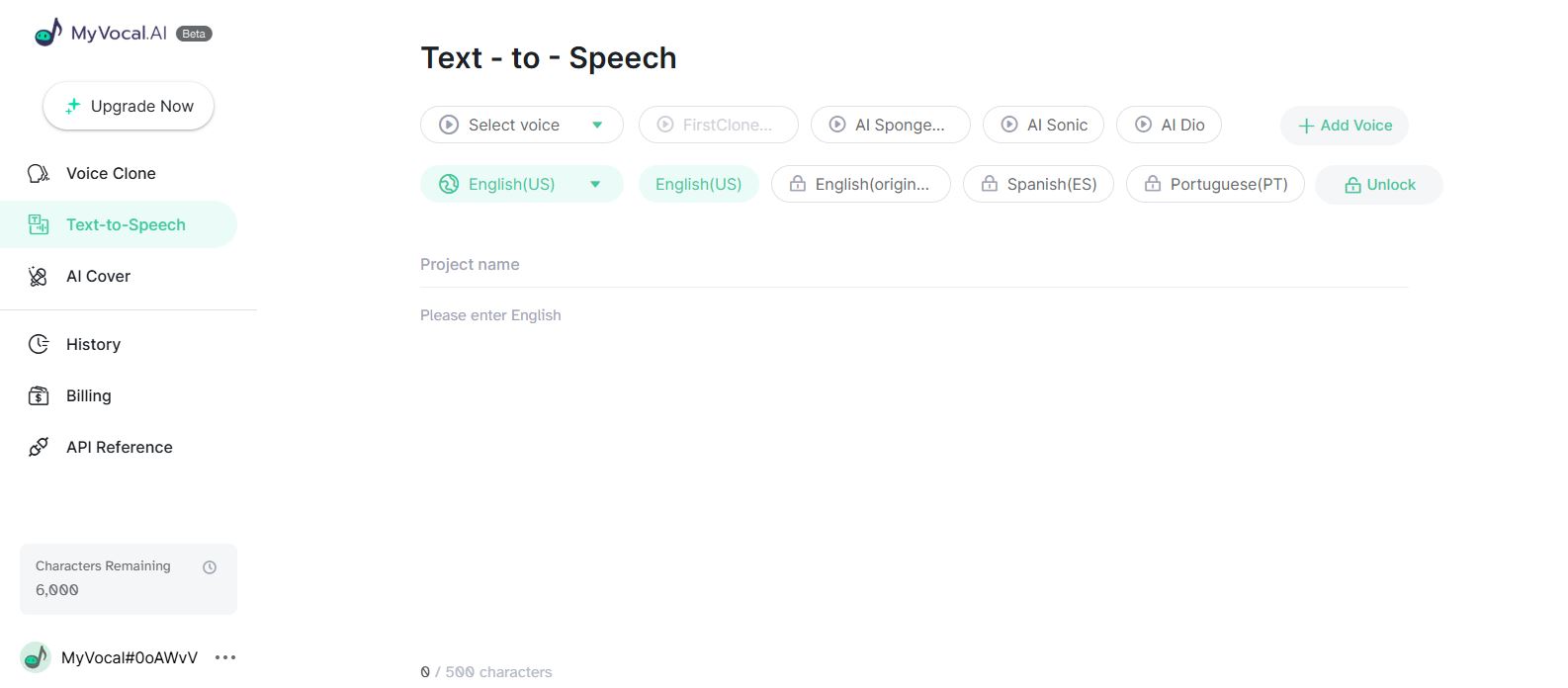Open the Voice Clone sidebar page
Screen dimensions: 1568x688
(x=111, y=173)
